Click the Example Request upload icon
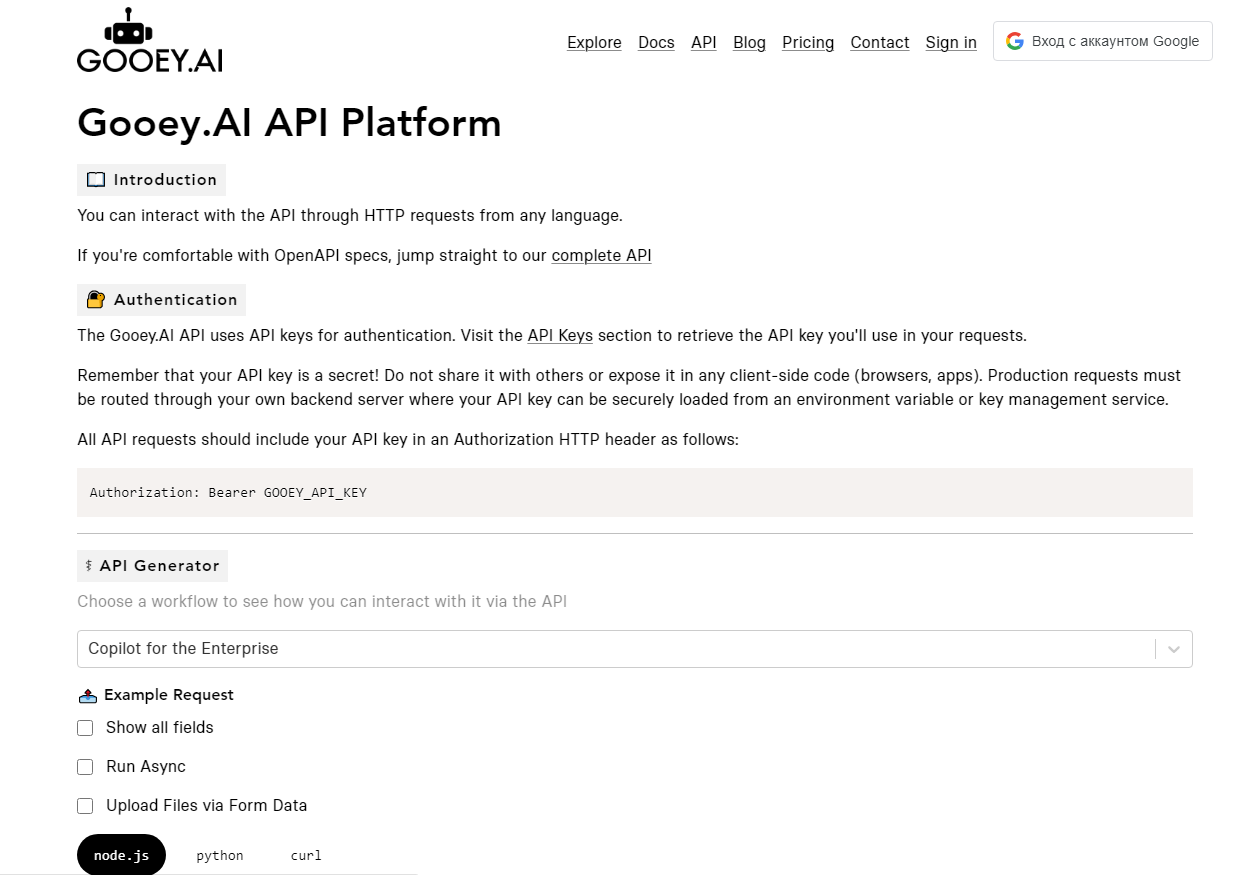1257x875 pixels. click(x=87, y=696)
